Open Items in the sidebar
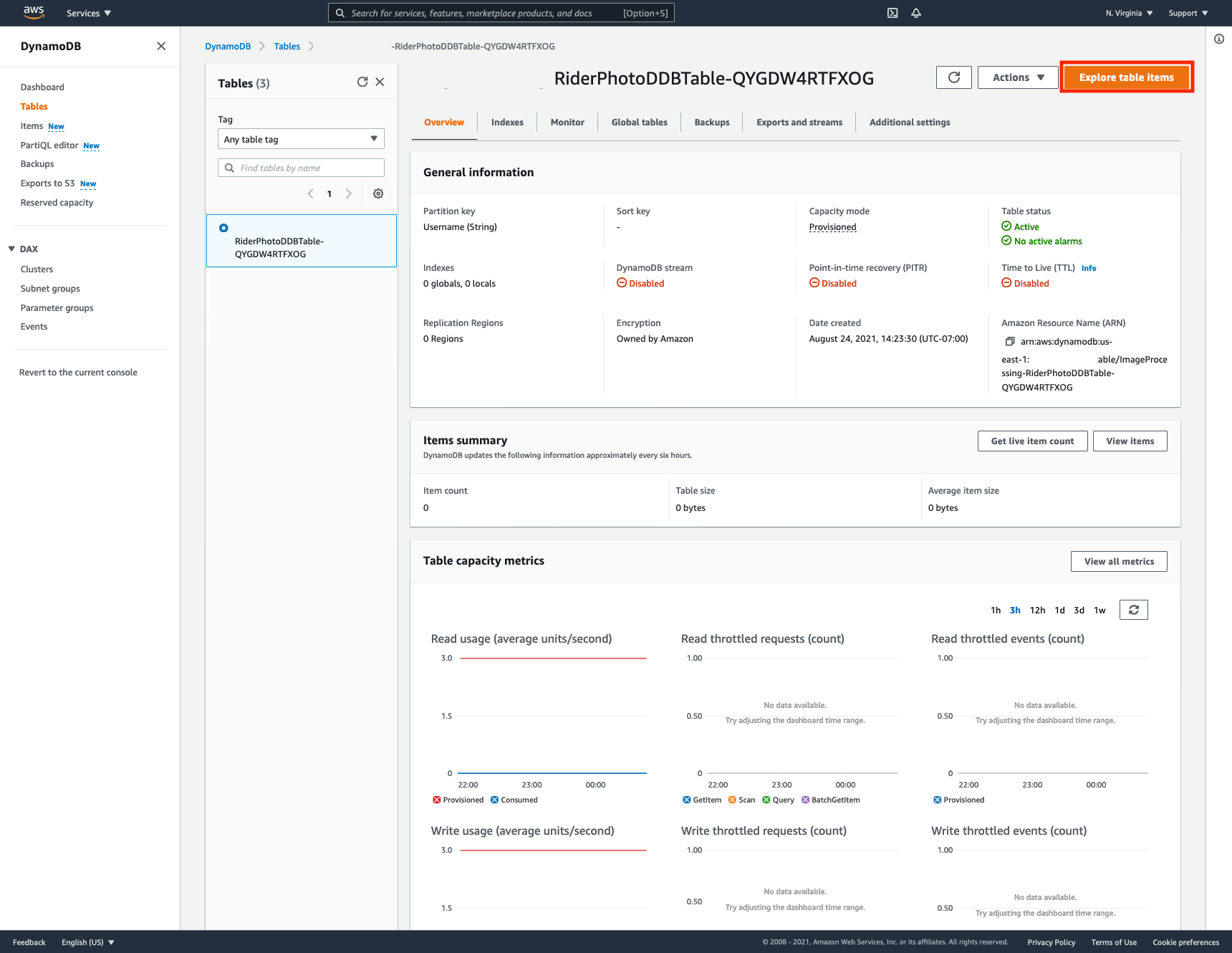1232x953 pixels. [32, 126]
